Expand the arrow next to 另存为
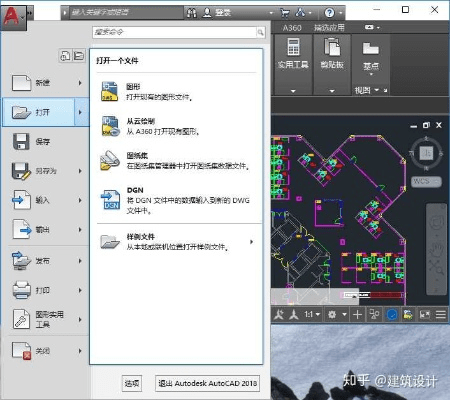 pyautogui.click(x=80, y=171)
